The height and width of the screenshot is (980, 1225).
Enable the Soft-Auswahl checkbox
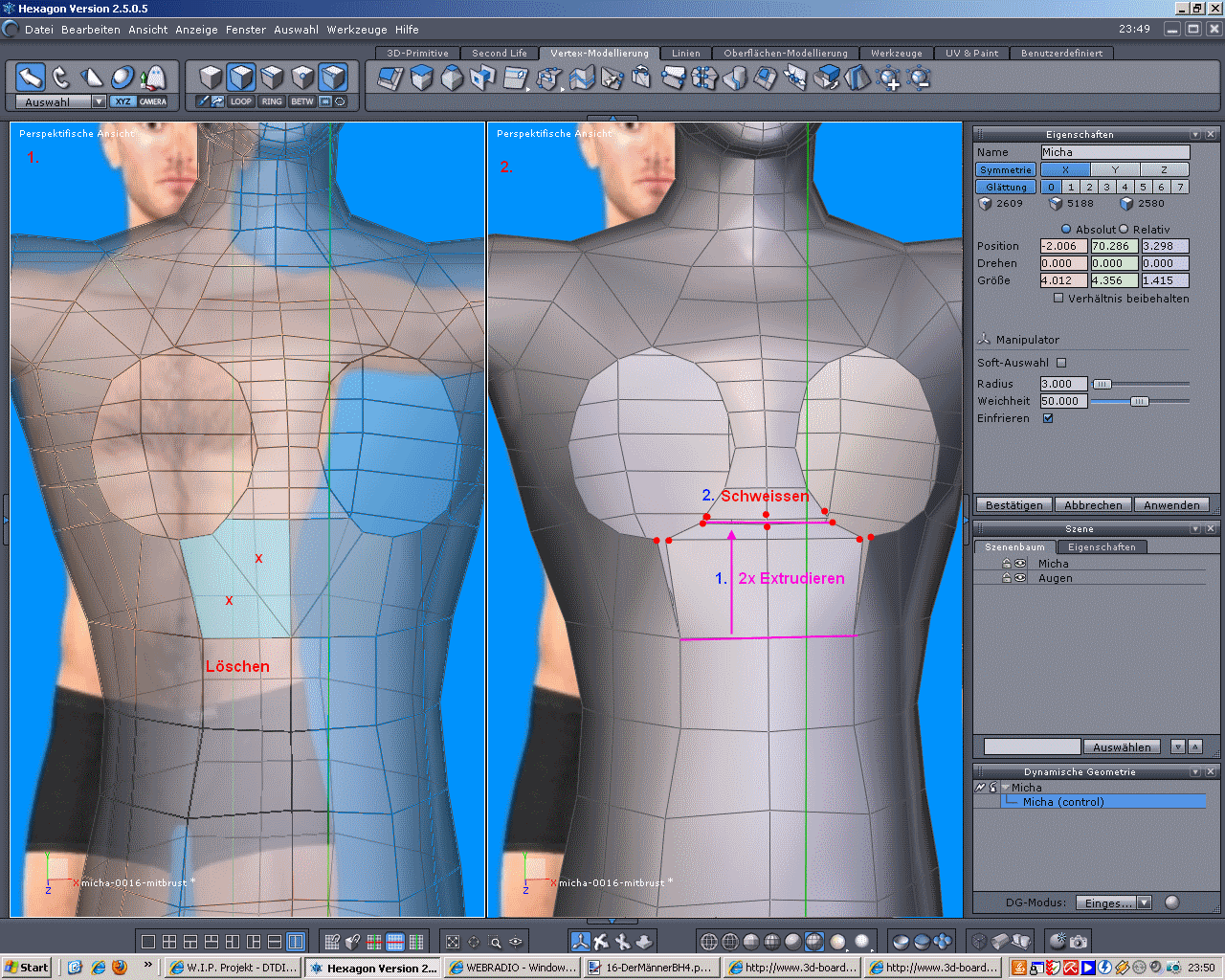coord(1061,363)
